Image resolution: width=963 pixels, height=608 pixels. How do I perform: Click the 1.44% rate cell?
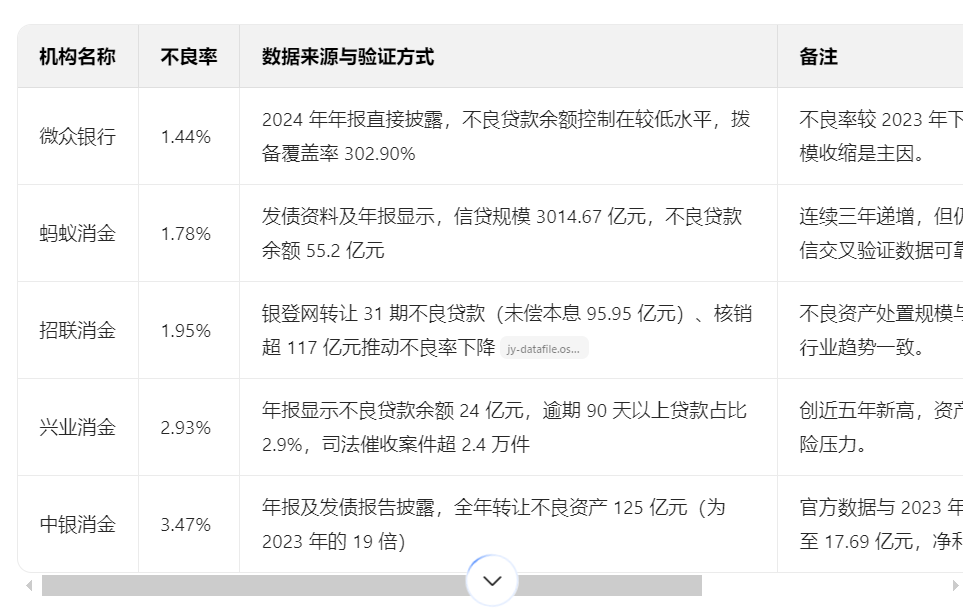(186, 137)
